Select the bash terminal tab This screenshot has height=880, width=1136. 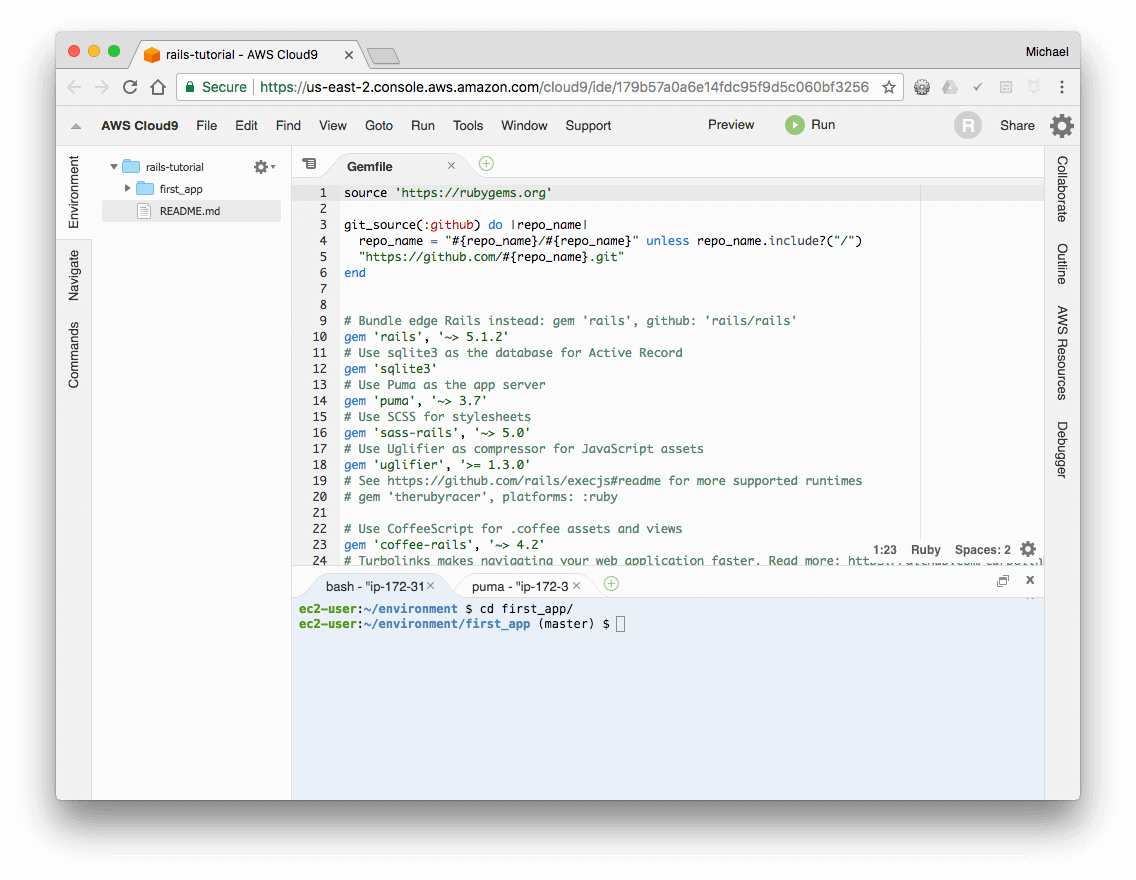(x=375, y=586)
